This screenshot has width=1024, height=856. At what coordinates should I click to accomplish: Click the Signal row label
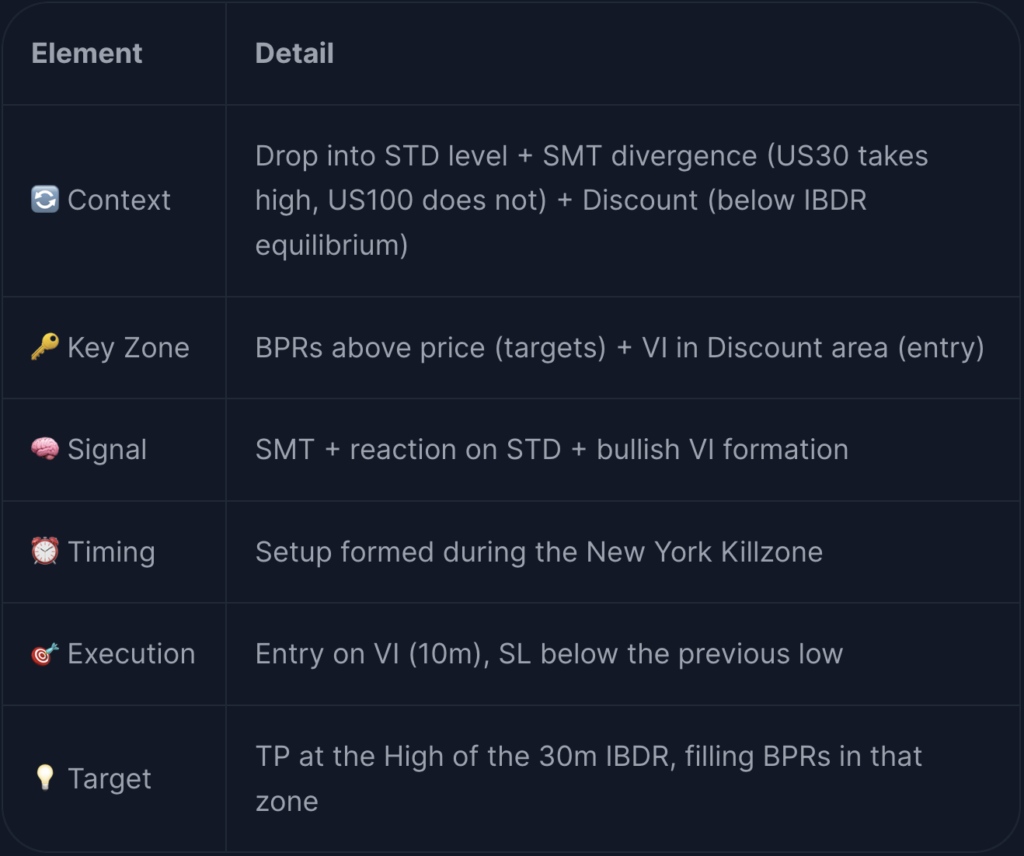[107, 450]
